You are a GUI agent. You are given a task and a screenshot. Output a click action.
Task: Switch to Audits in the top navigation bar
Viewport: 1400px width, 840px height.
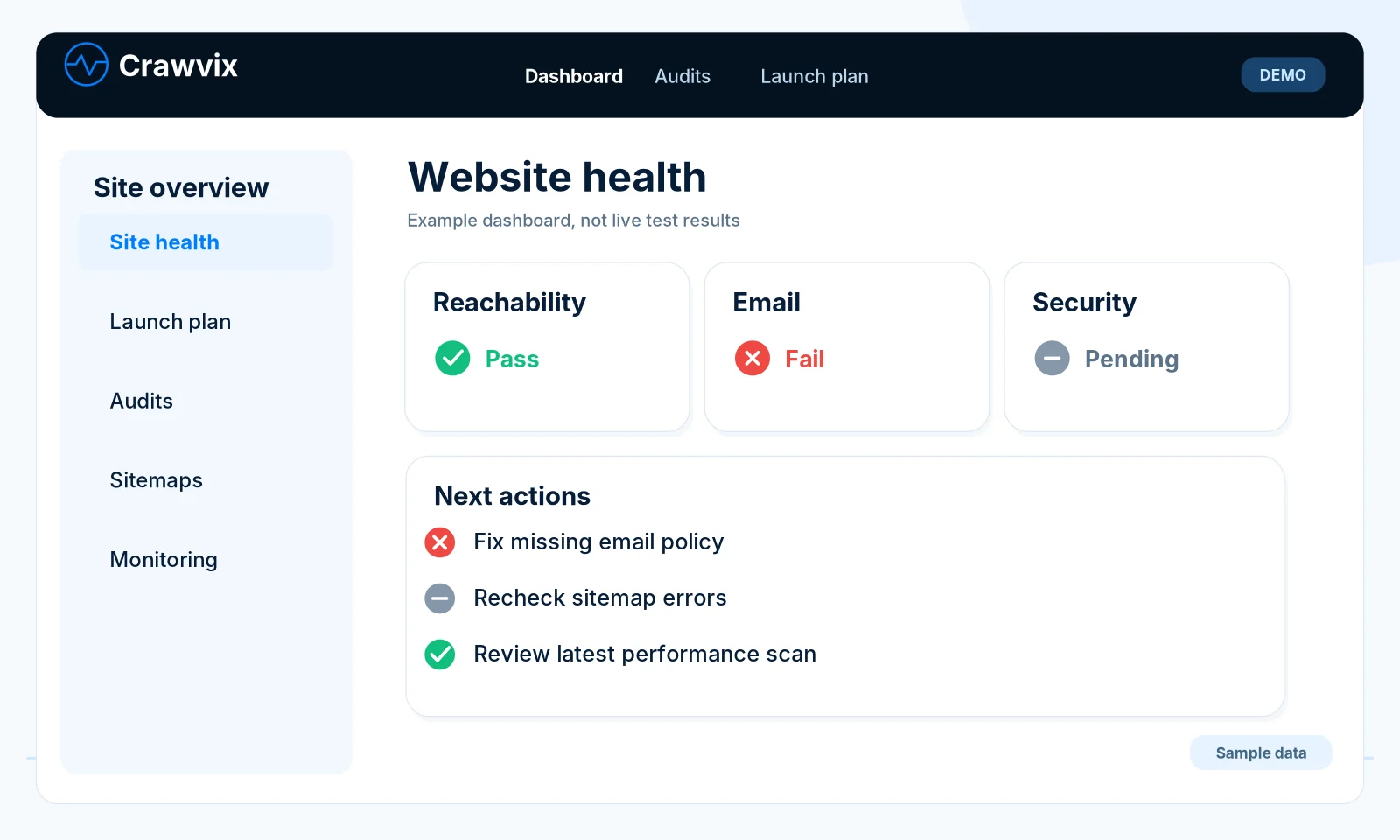[x=682, y=76]
